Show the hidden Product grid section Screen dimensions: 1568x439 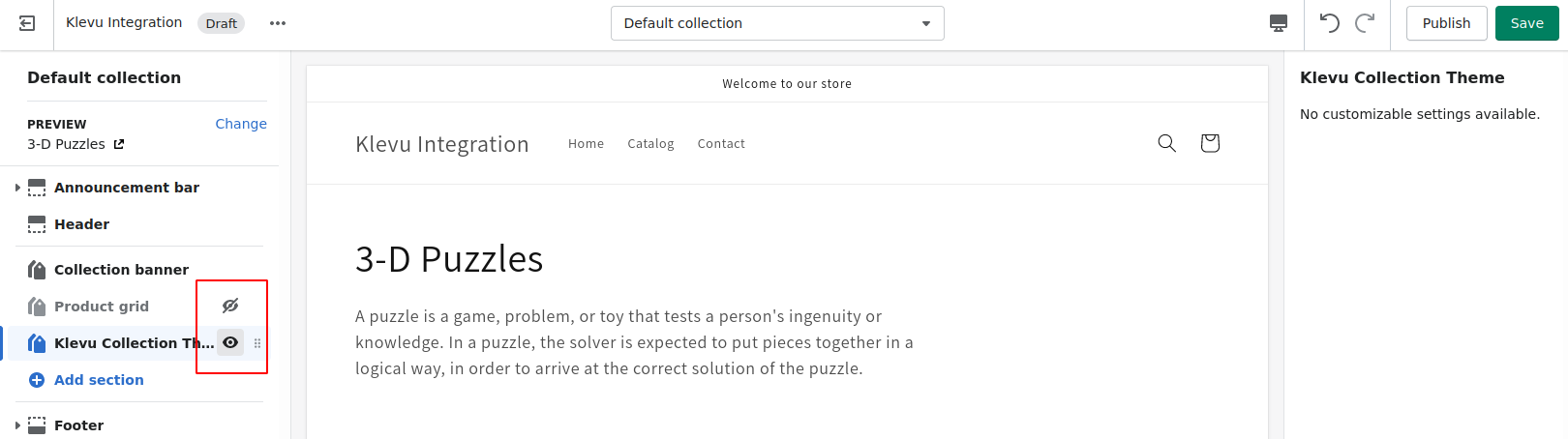[x=230, y=306]
